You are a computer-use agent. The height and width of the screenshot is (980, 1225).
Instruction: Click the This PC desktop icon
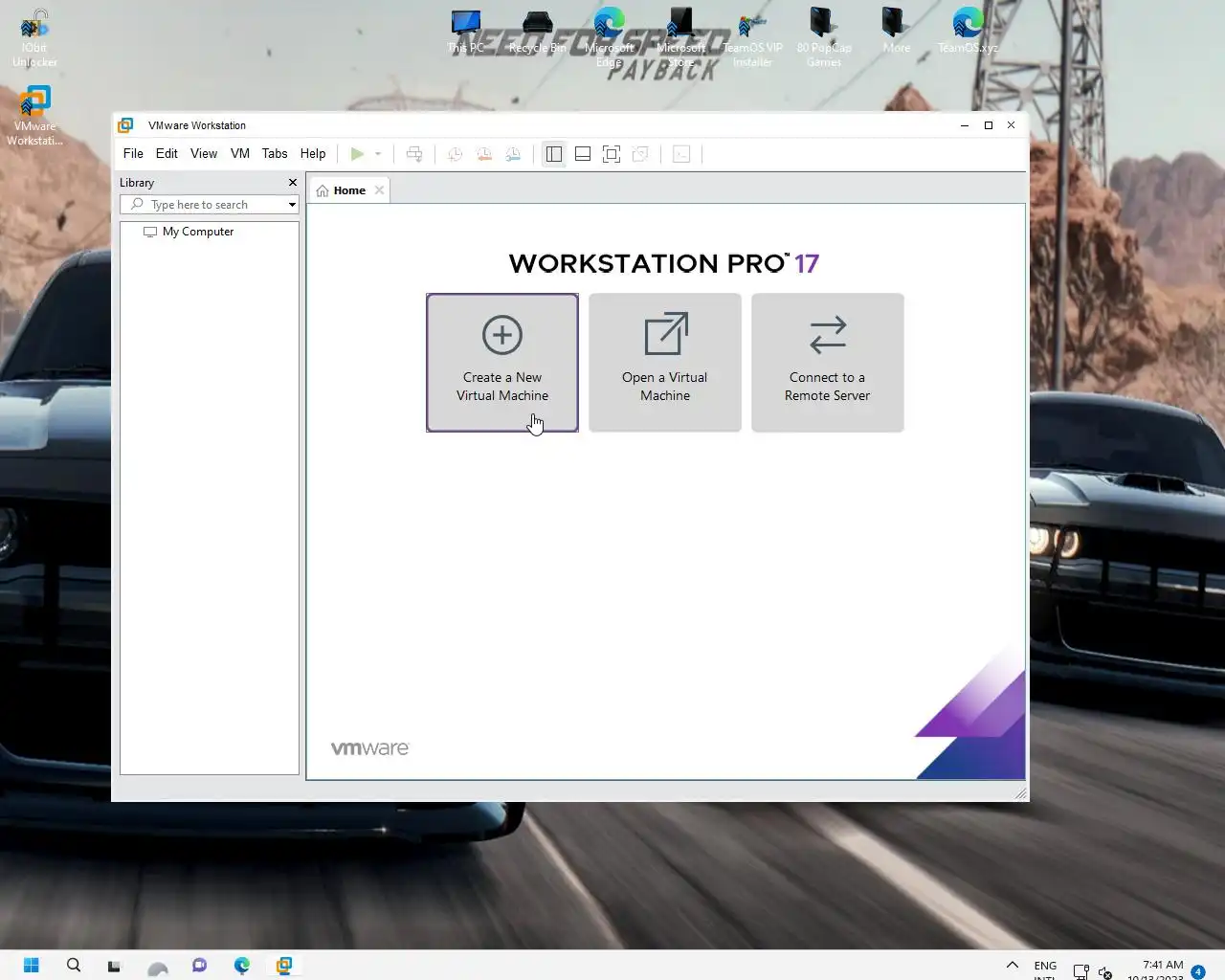click(466, 32)
